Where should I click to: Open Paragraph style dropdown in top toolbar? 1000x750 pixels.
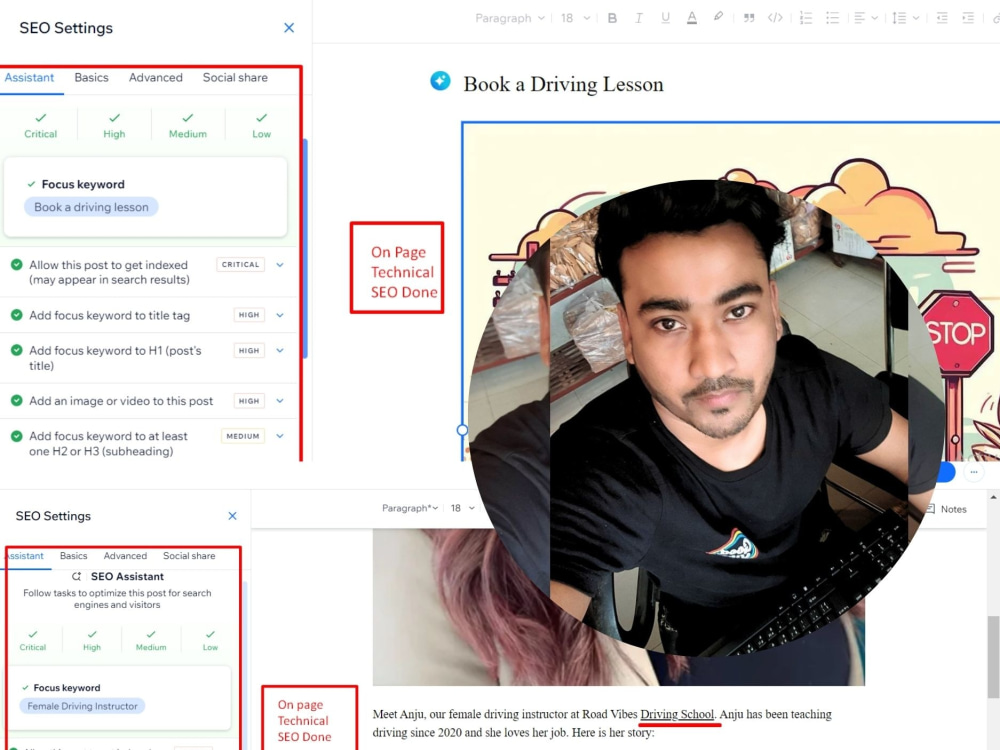point(510,18)
